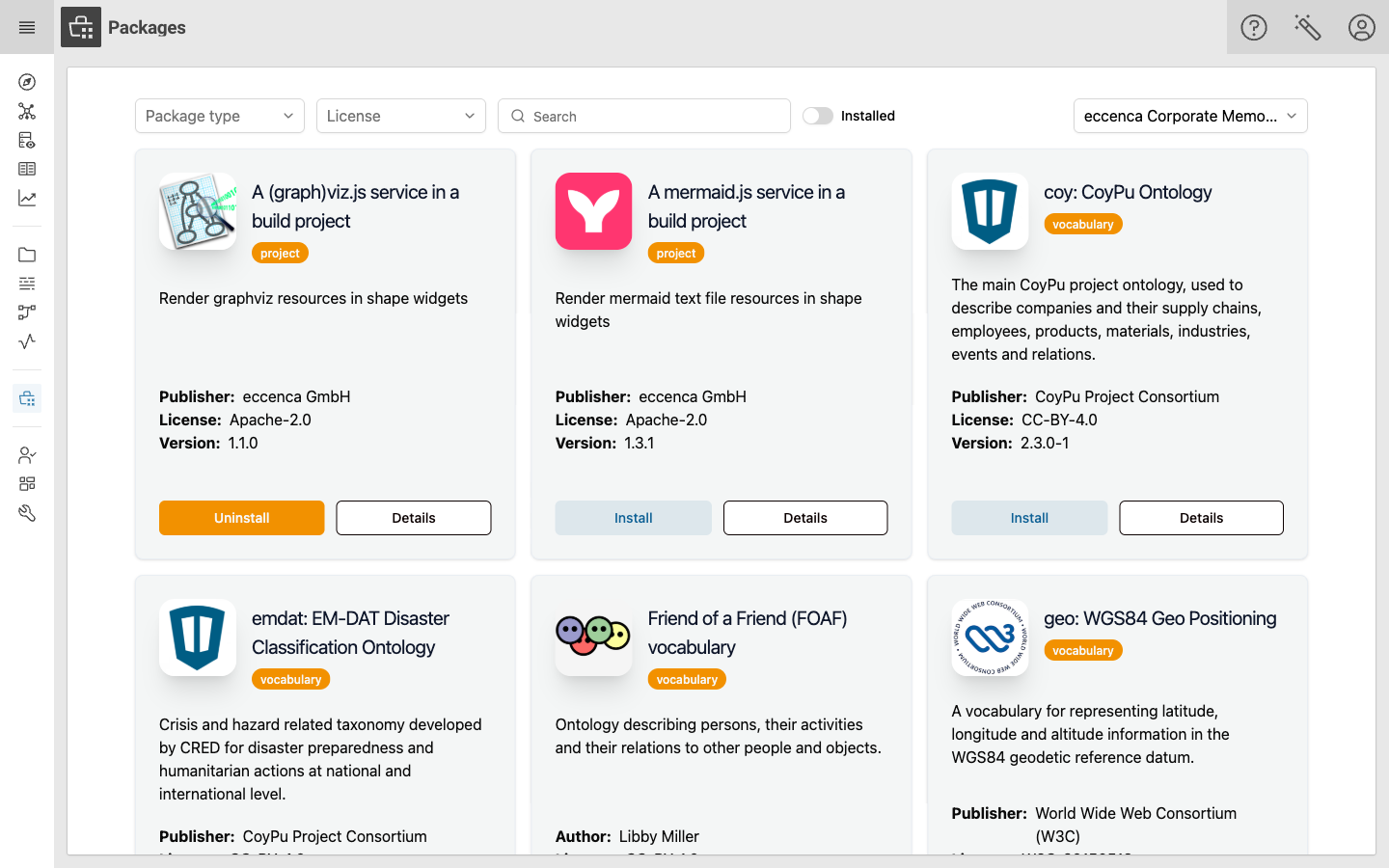Click the 'coy: CoyPu Ontology' title

coord(1128,192)
